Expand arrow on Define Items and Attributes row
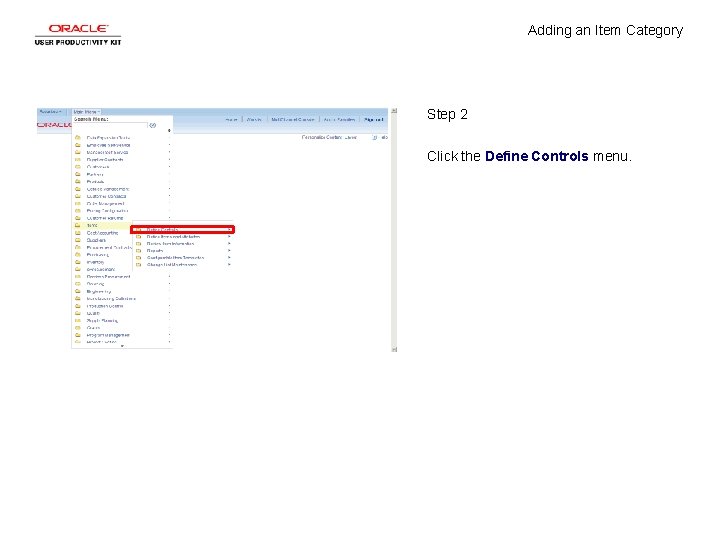 pos(229,237)
